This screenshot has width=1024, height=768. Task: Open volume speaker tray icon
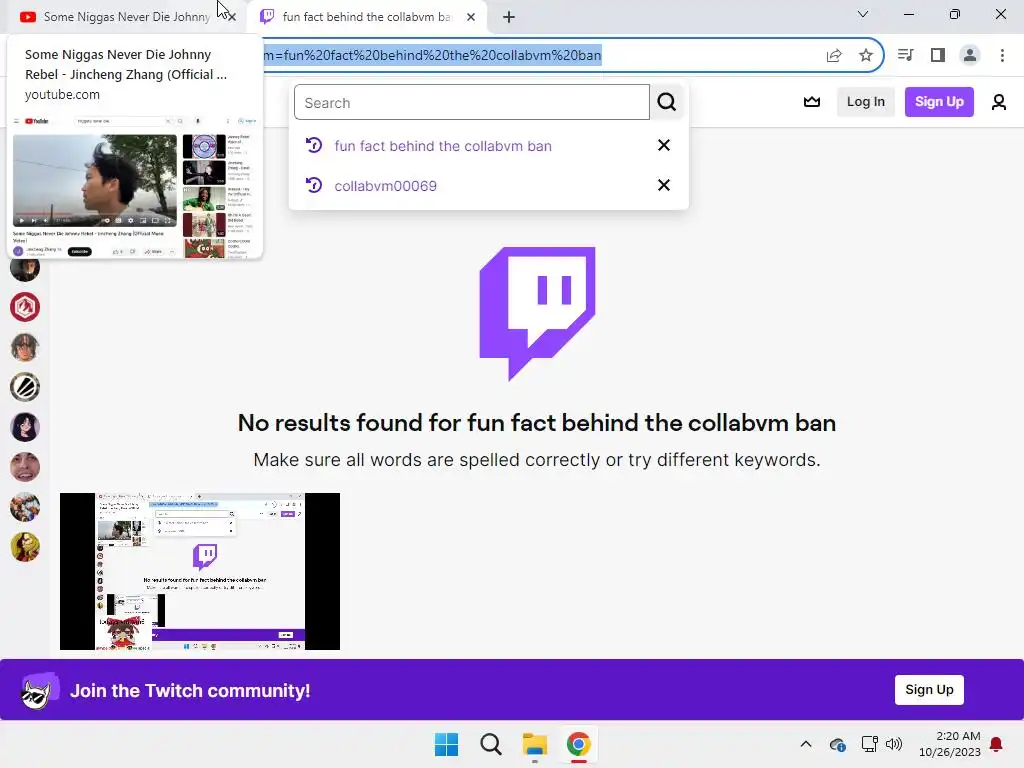(893, 744)
